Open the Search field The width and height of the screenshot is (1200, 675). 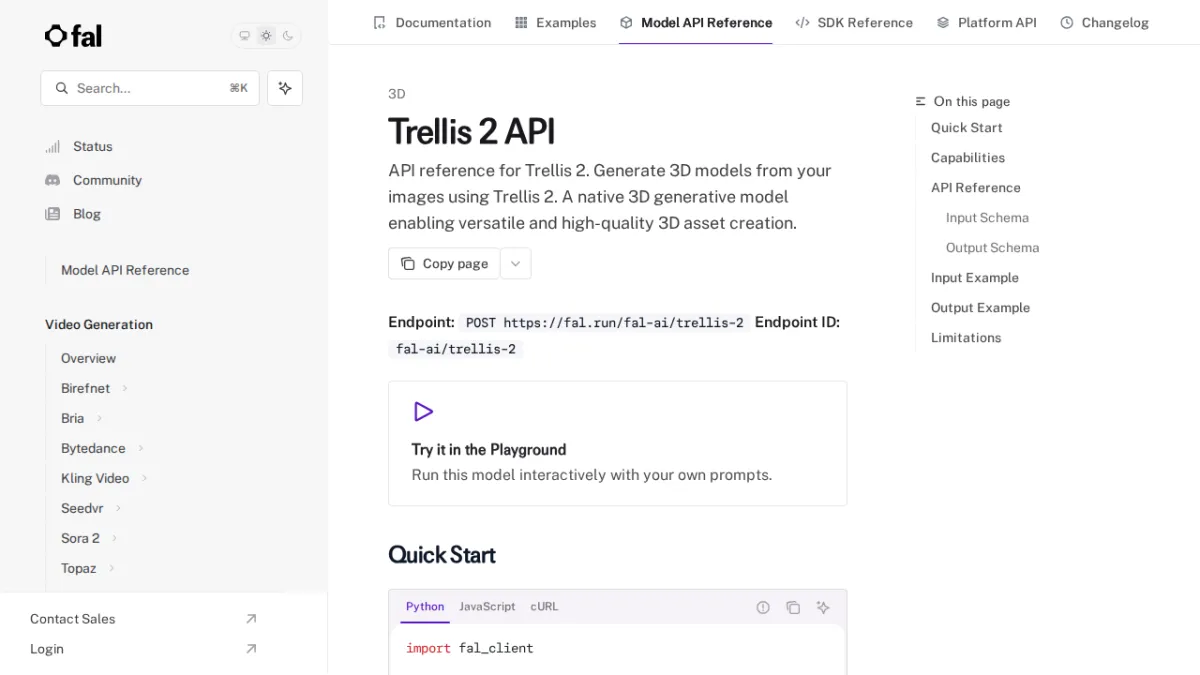(x=150, y=88)
